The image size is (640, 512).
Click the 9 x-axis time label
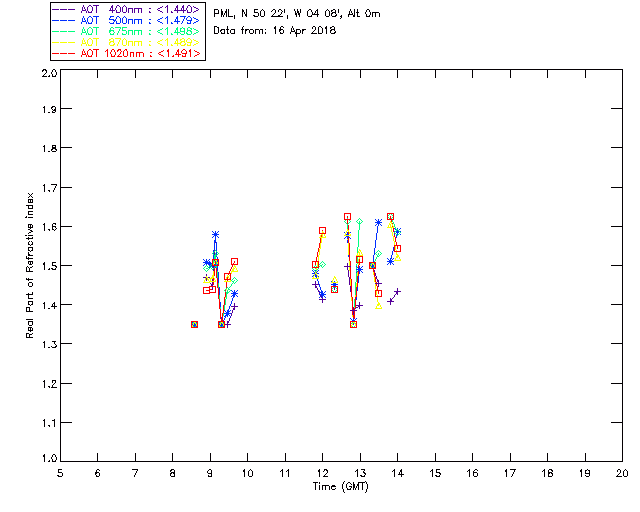[x=210, y=473]
